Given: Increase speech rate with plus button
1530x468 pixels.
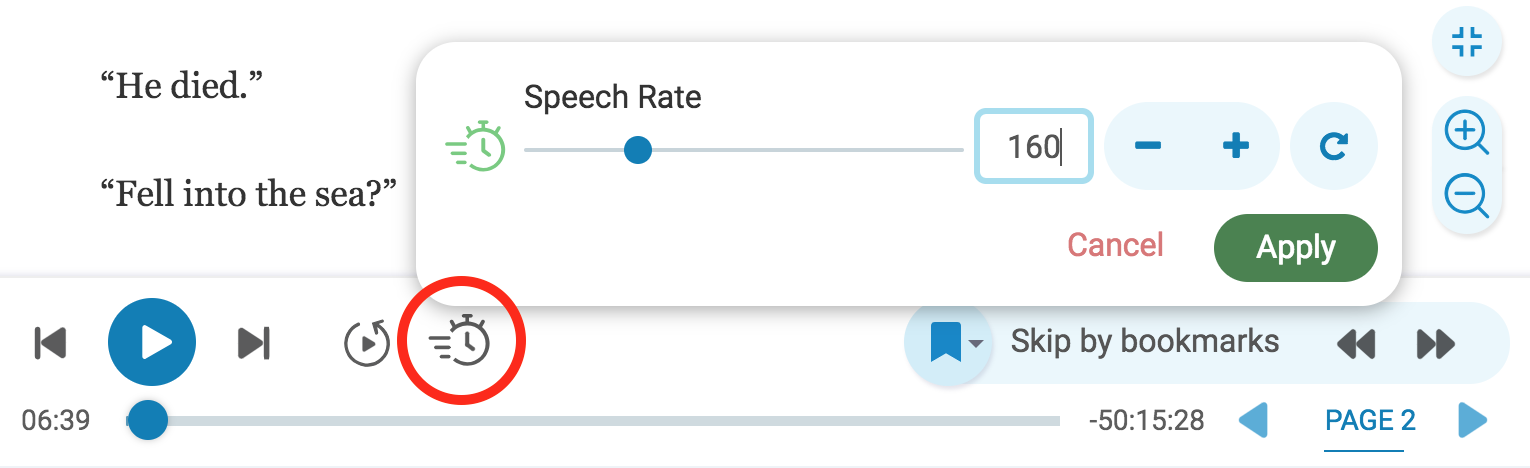Looking at the screenshot, I should tap(1237, 147).
